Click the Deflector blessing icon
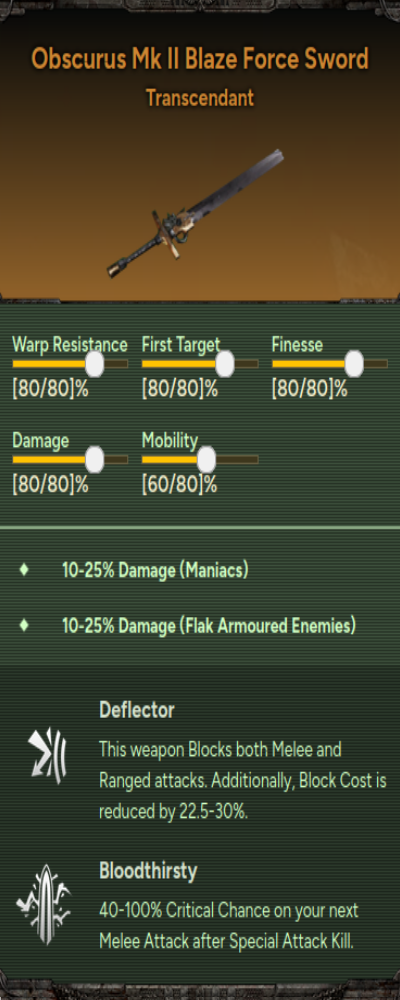The image size is (400, 1000). point(47,756)
